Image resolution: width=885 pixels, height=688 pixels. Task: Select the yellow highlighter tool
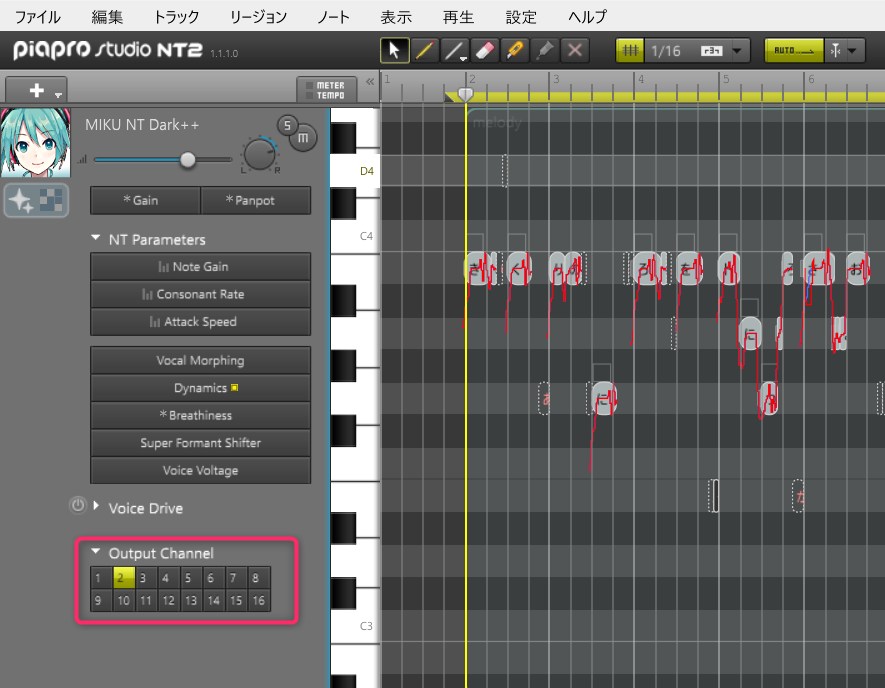coord(515,50)
